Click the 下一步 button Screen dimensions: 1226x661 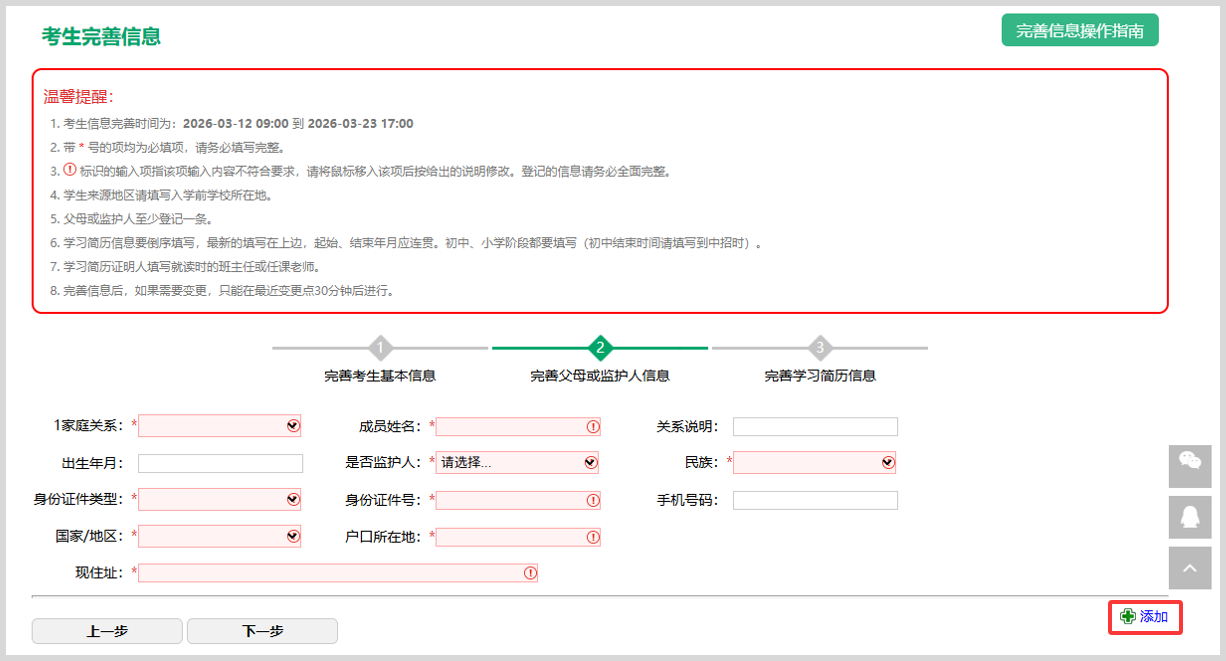(262, 631)
